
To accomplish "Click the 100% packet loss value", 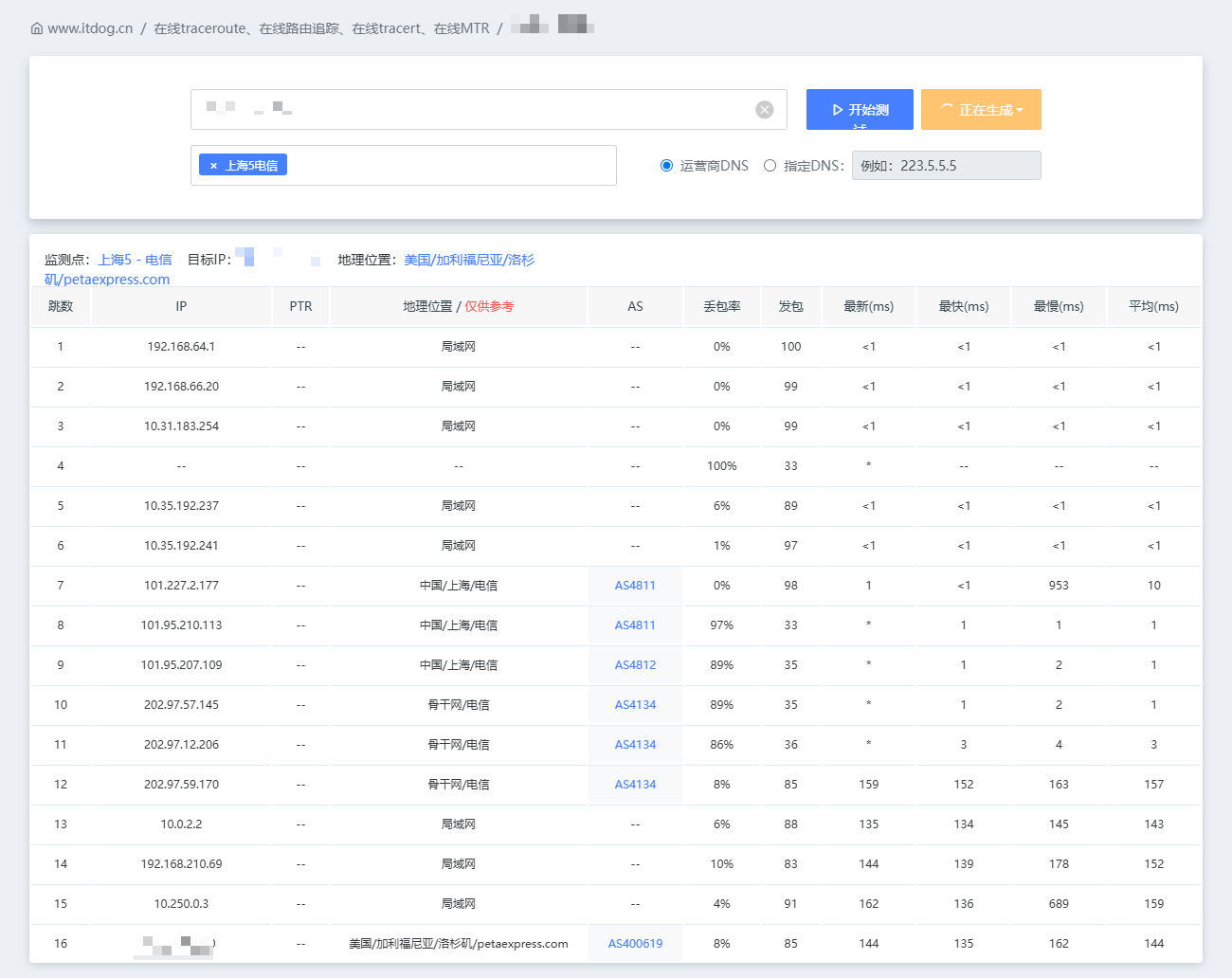I will 722,466.
